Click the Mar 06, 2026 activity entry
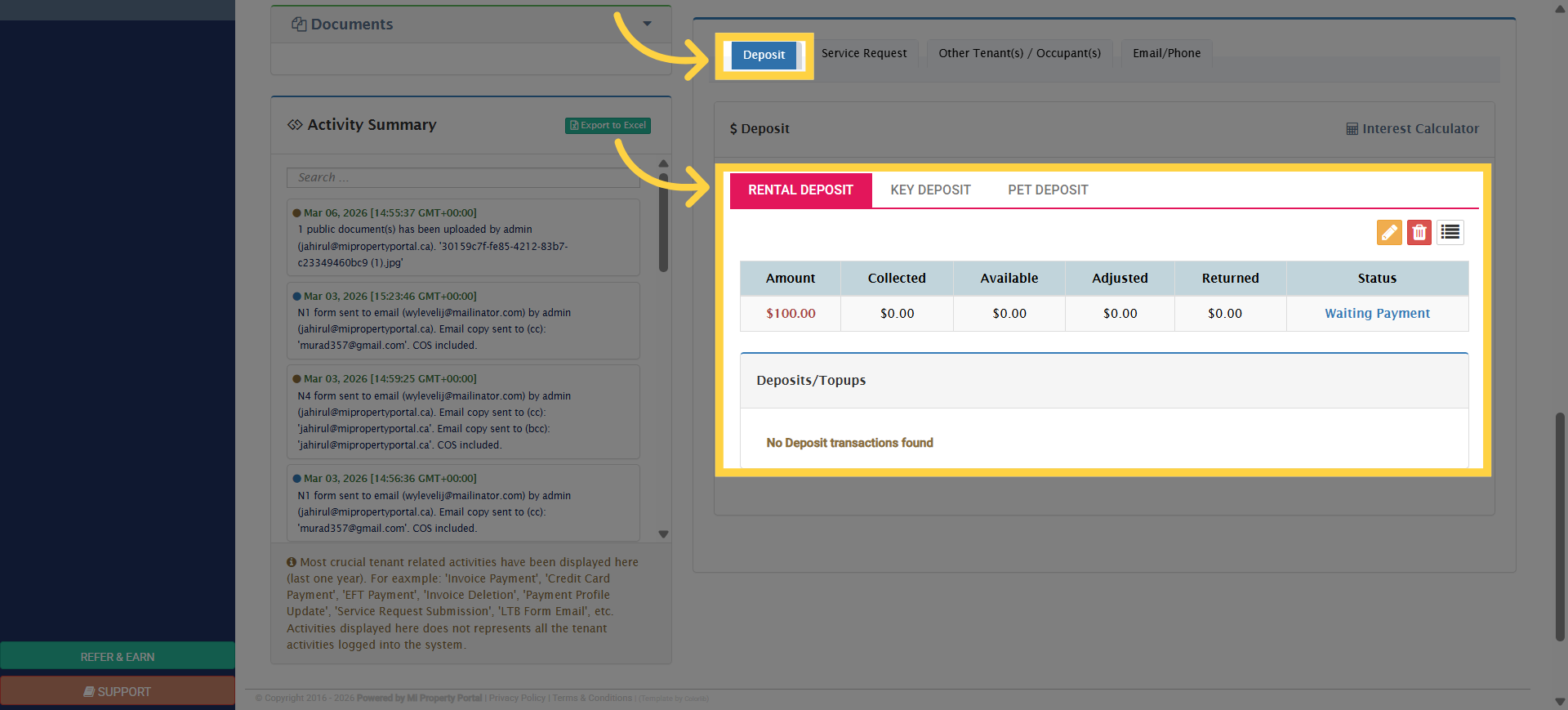The height and width of the screenshot is (710, 1568). tap(463, 238)
